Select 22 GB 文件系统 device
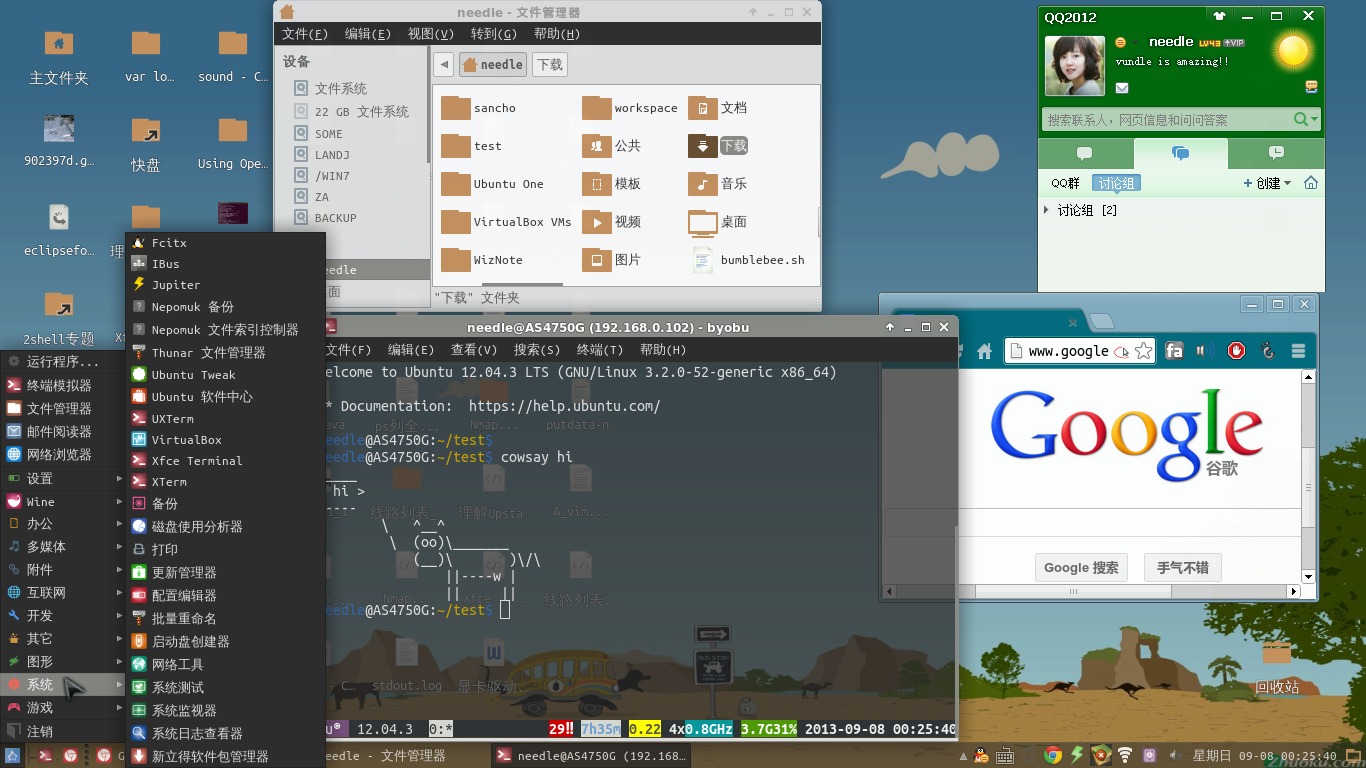The width and height of the screenshot is (1366, 768). point(351,111)
